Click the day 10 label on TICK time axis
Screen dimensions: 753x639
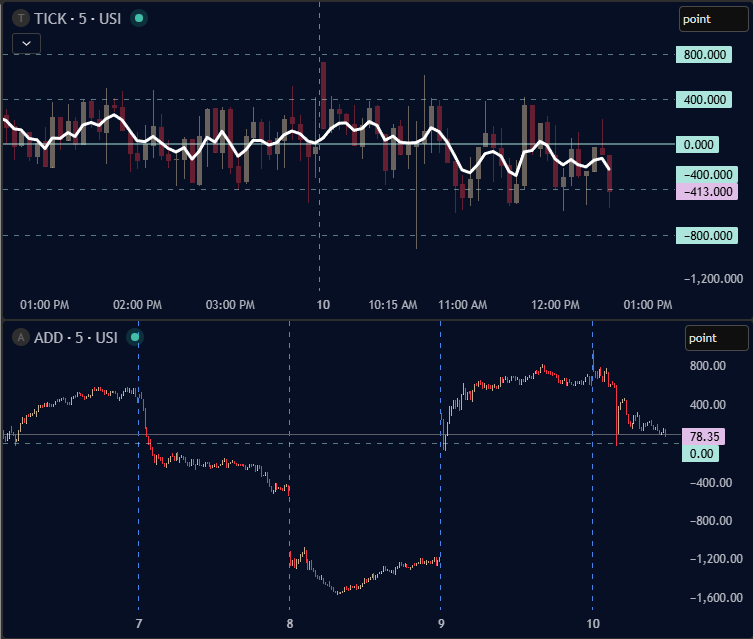pyautogui.click(x=323, y=305)
